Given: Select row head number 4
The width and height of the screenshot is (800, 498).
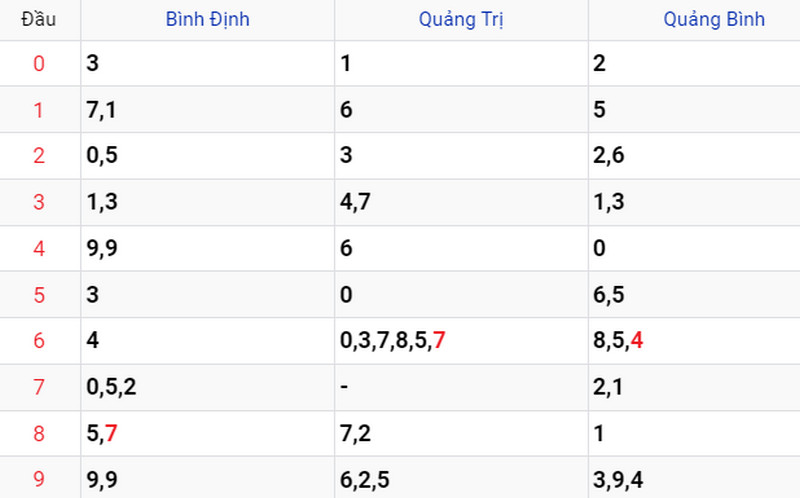Looking at the screenshot, I should coord(39,248).
